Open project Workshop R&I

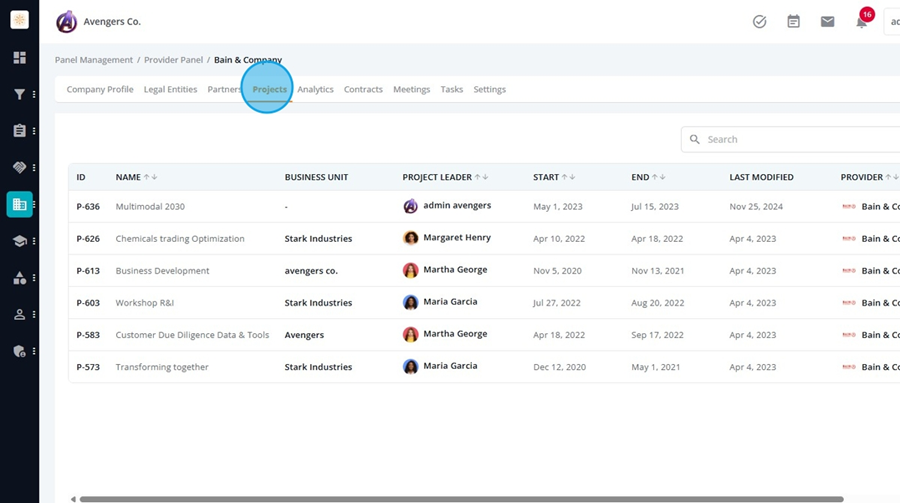tap(145, 303)
